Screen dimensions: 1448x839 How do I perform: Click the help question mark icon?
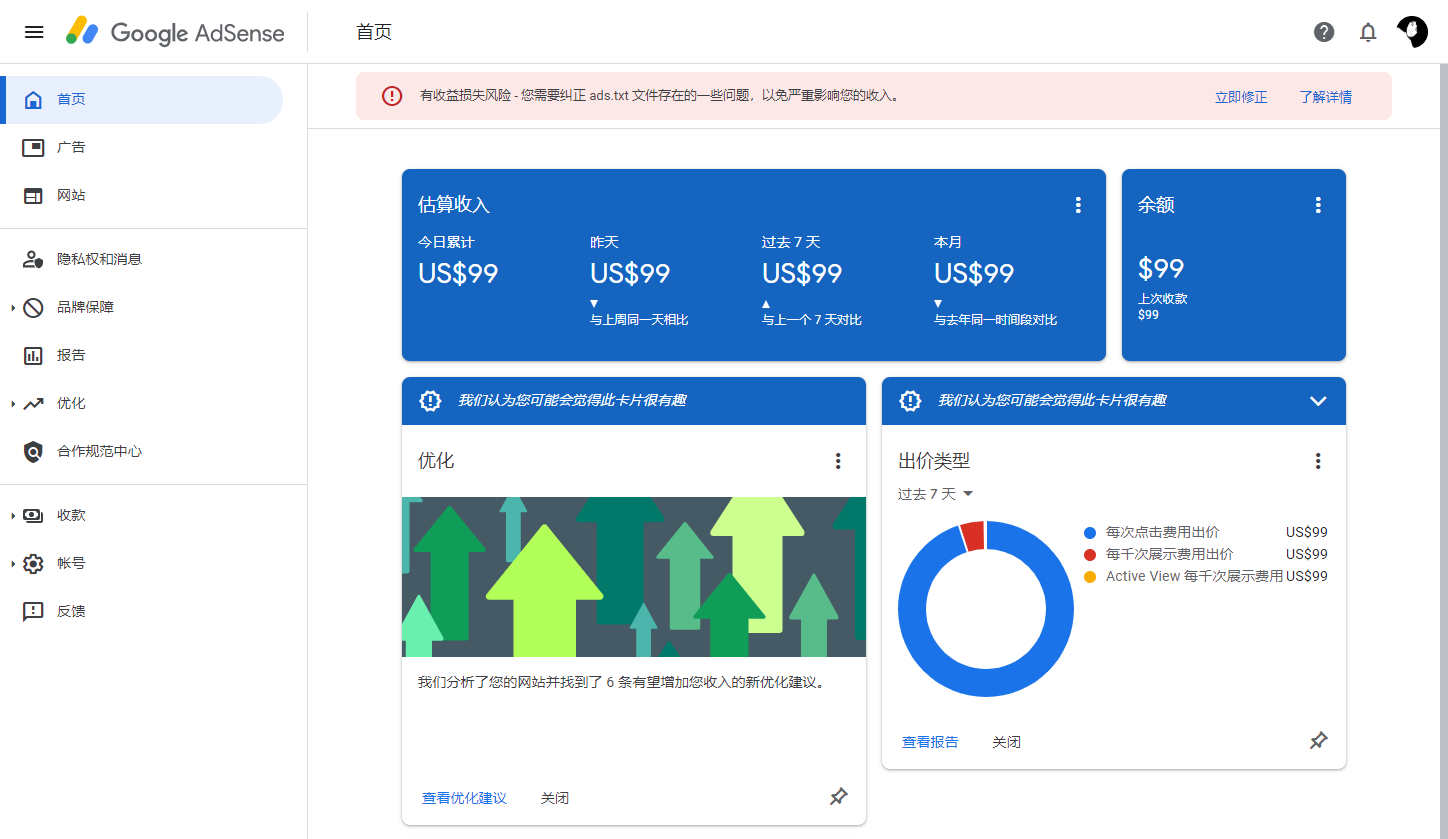coord(1323,31)
